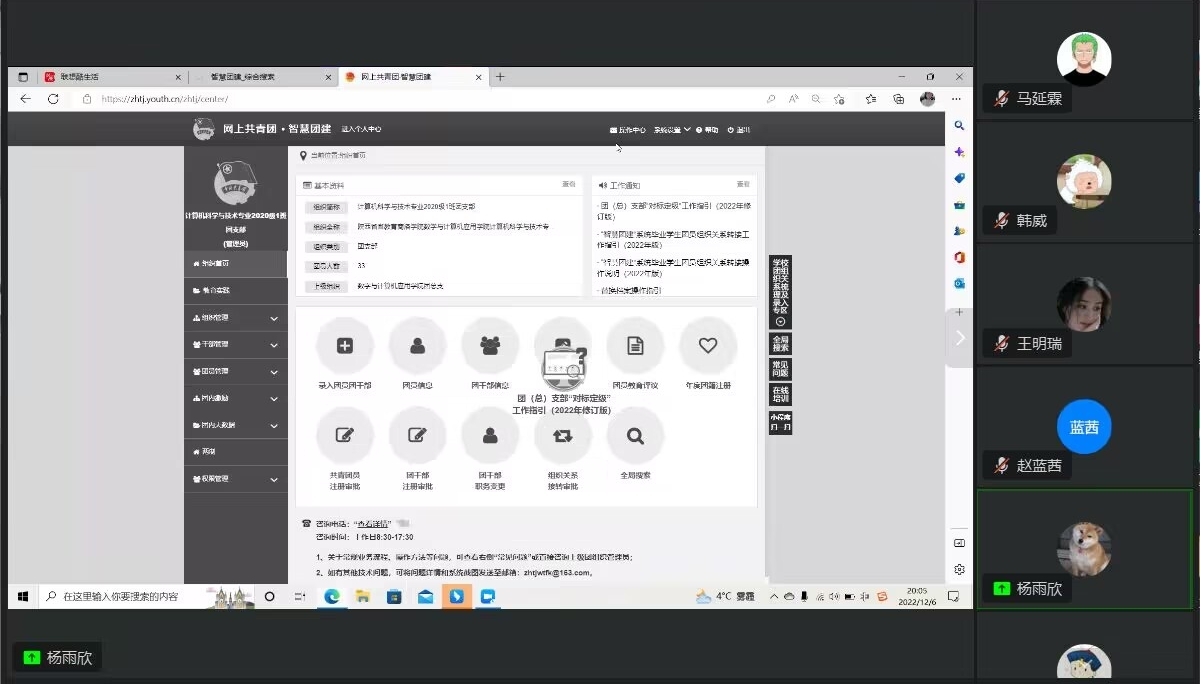1201x684 pixels.
Task: Click 韩威's participant avatar
Action: [1084, 181]
